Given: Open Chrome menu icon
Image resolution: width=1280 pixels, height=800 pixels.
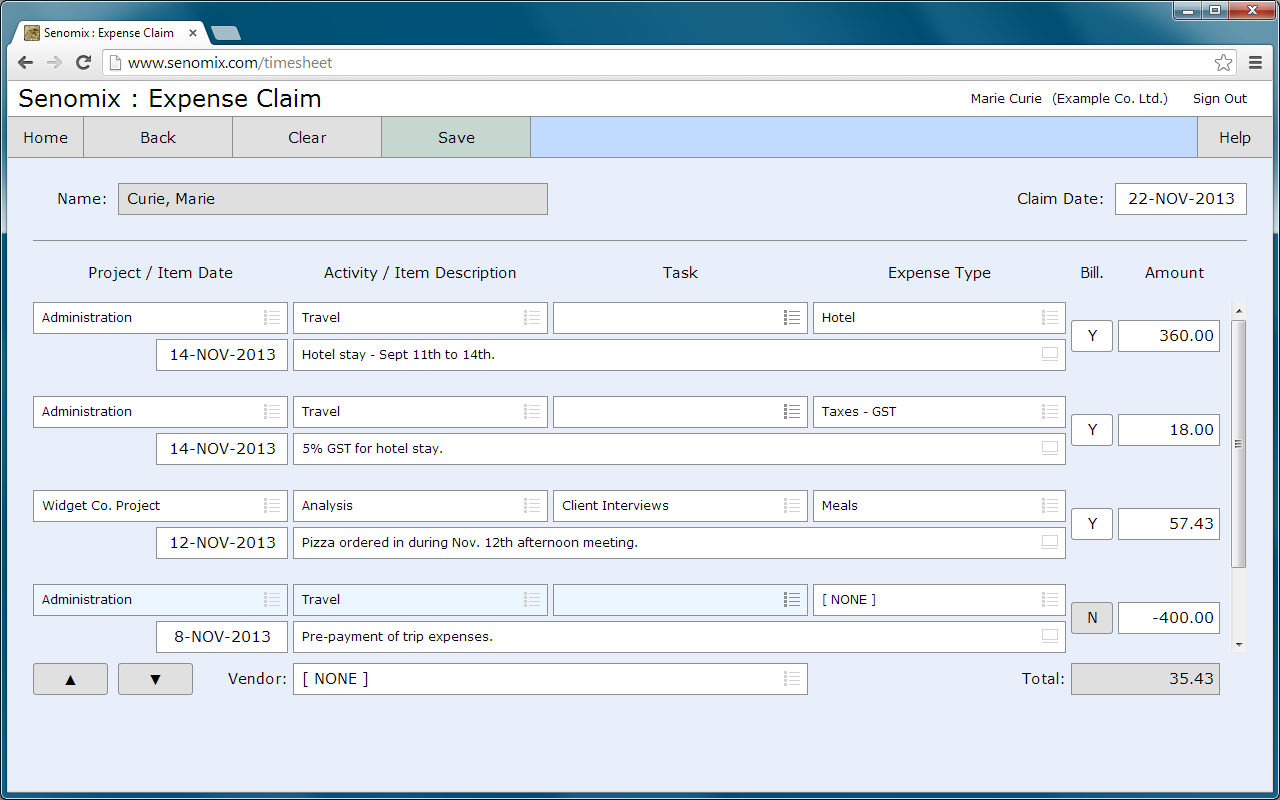Looking at the screenshot, I should (x=1256, y=62).
